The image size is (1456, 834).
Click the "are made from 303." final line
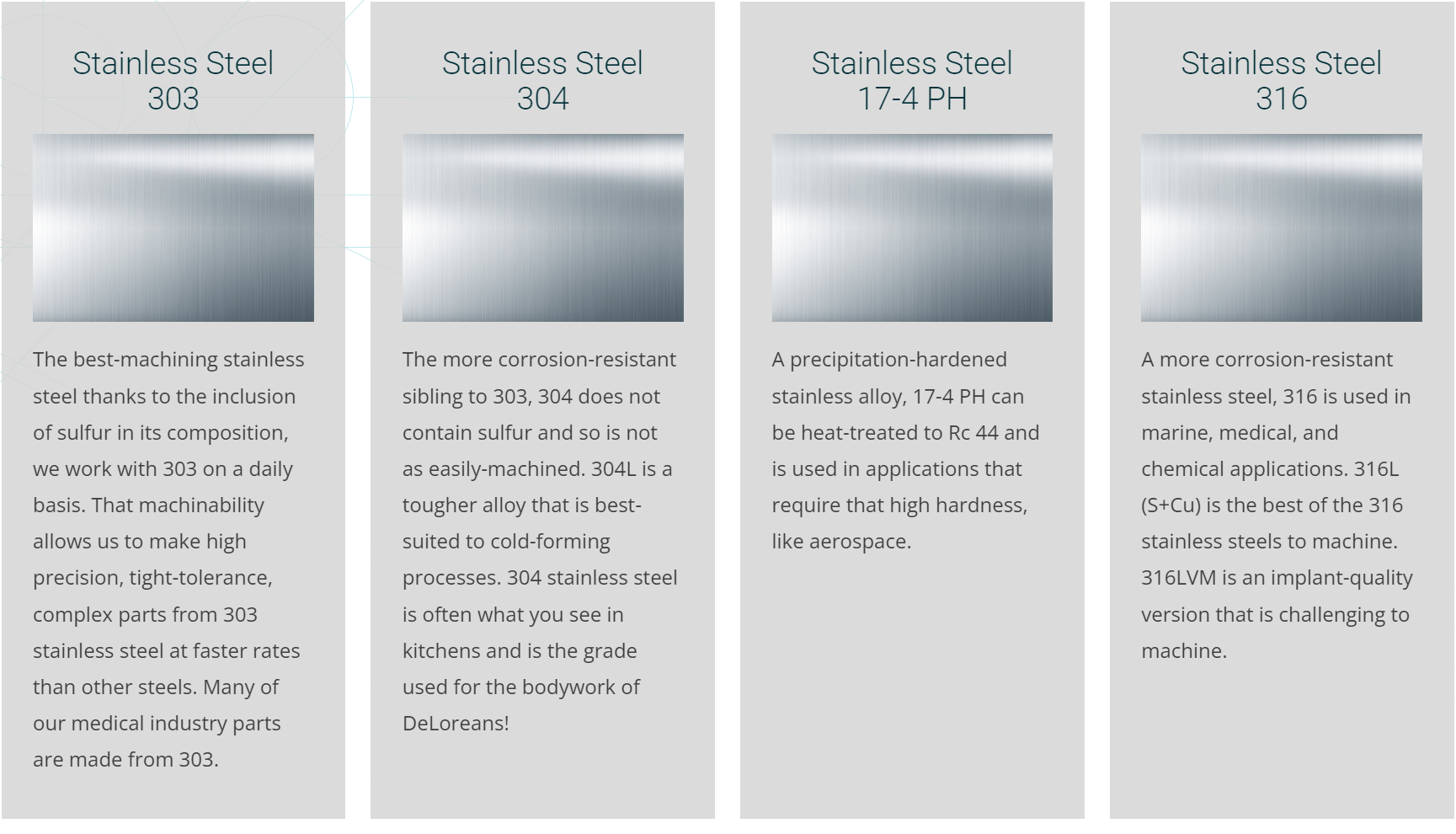(125, 760)
